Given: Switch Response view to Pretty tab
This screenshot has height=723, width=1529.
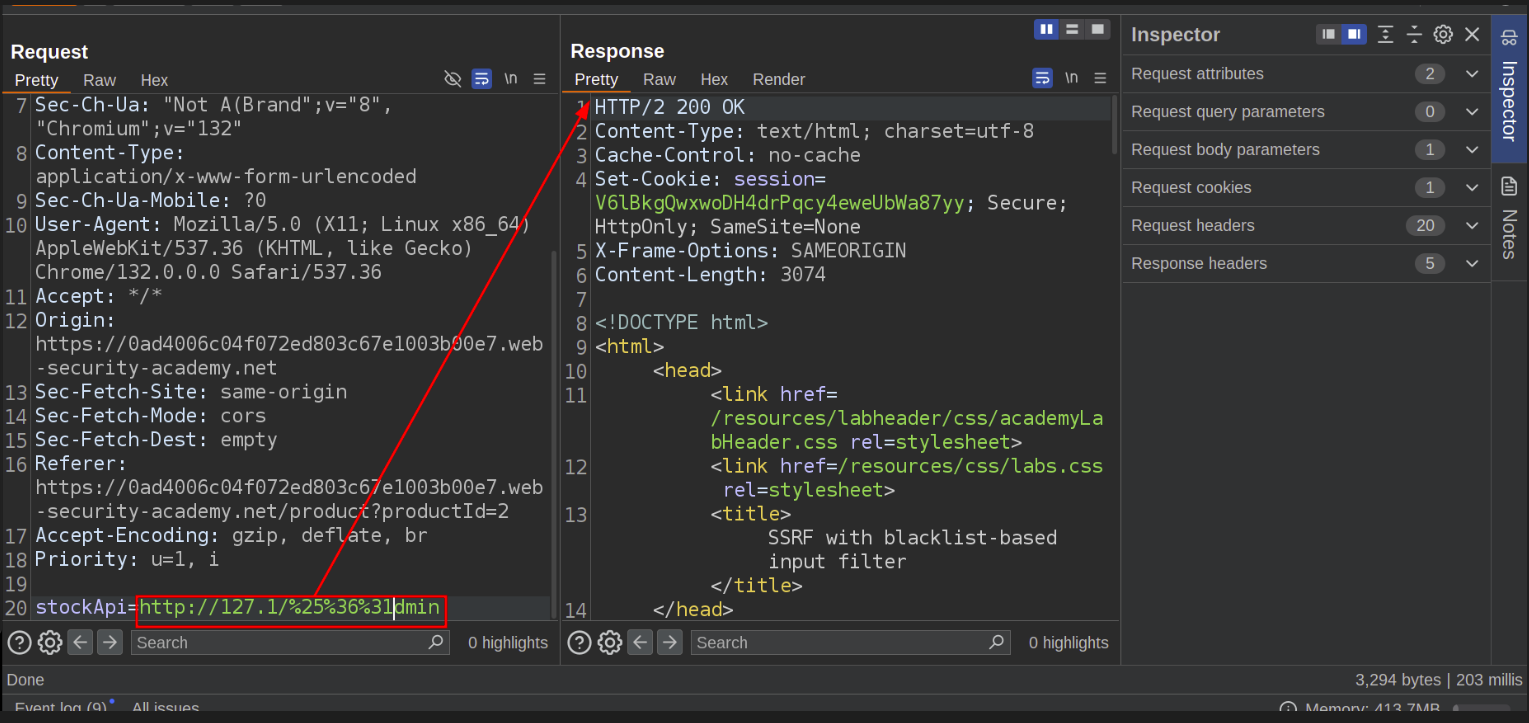Looking at the screenshot, I should pyautogui.click(x=597, y=79).
